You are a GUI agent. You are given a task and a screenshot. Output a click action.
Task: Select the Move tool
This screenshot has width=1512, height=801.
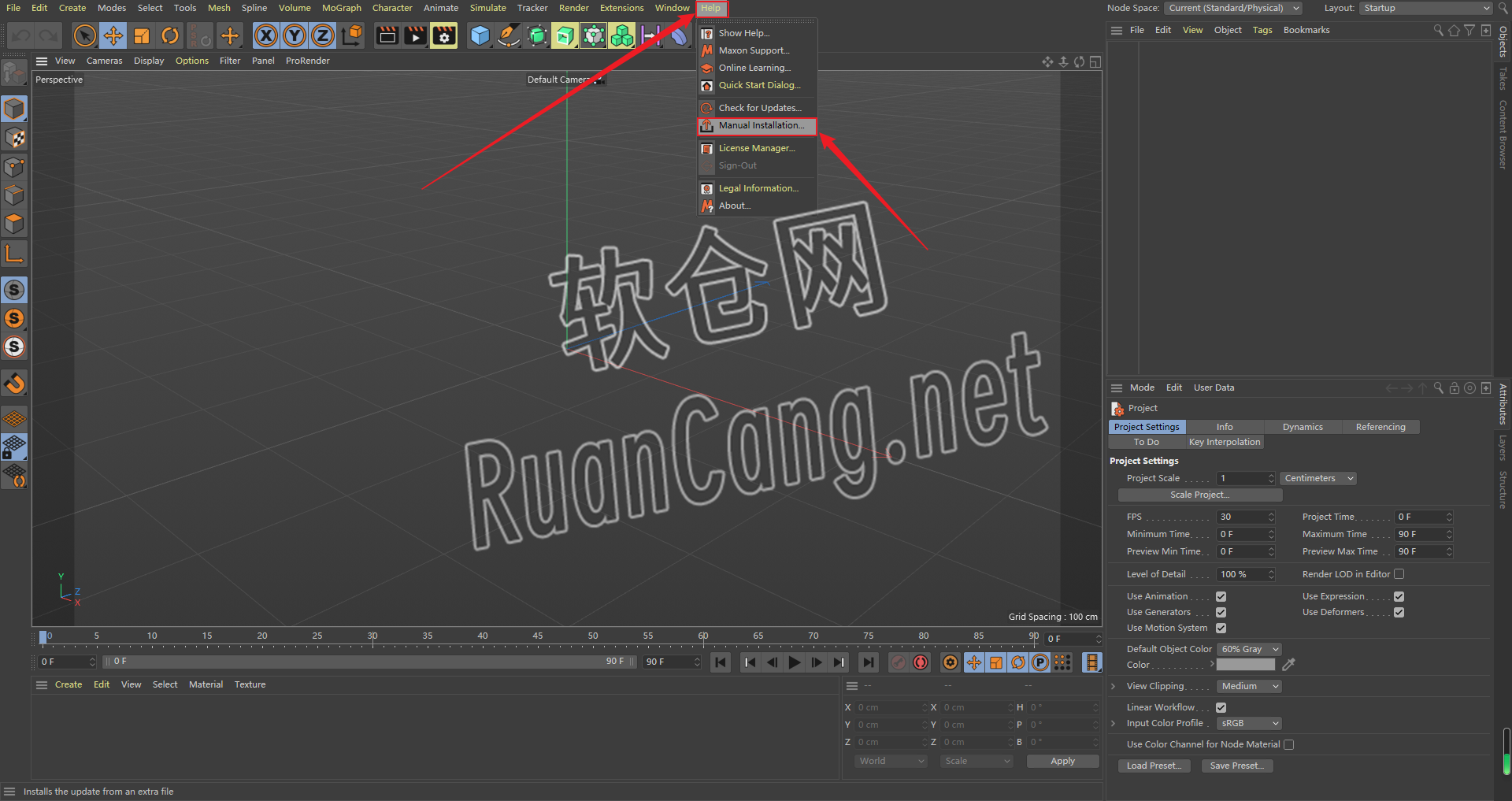coord(113,35)
